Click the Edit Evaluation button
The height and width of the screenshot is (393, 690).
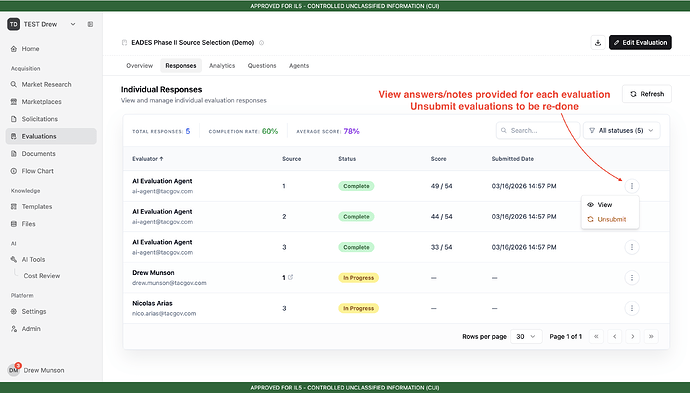click(x=640, y=43)
